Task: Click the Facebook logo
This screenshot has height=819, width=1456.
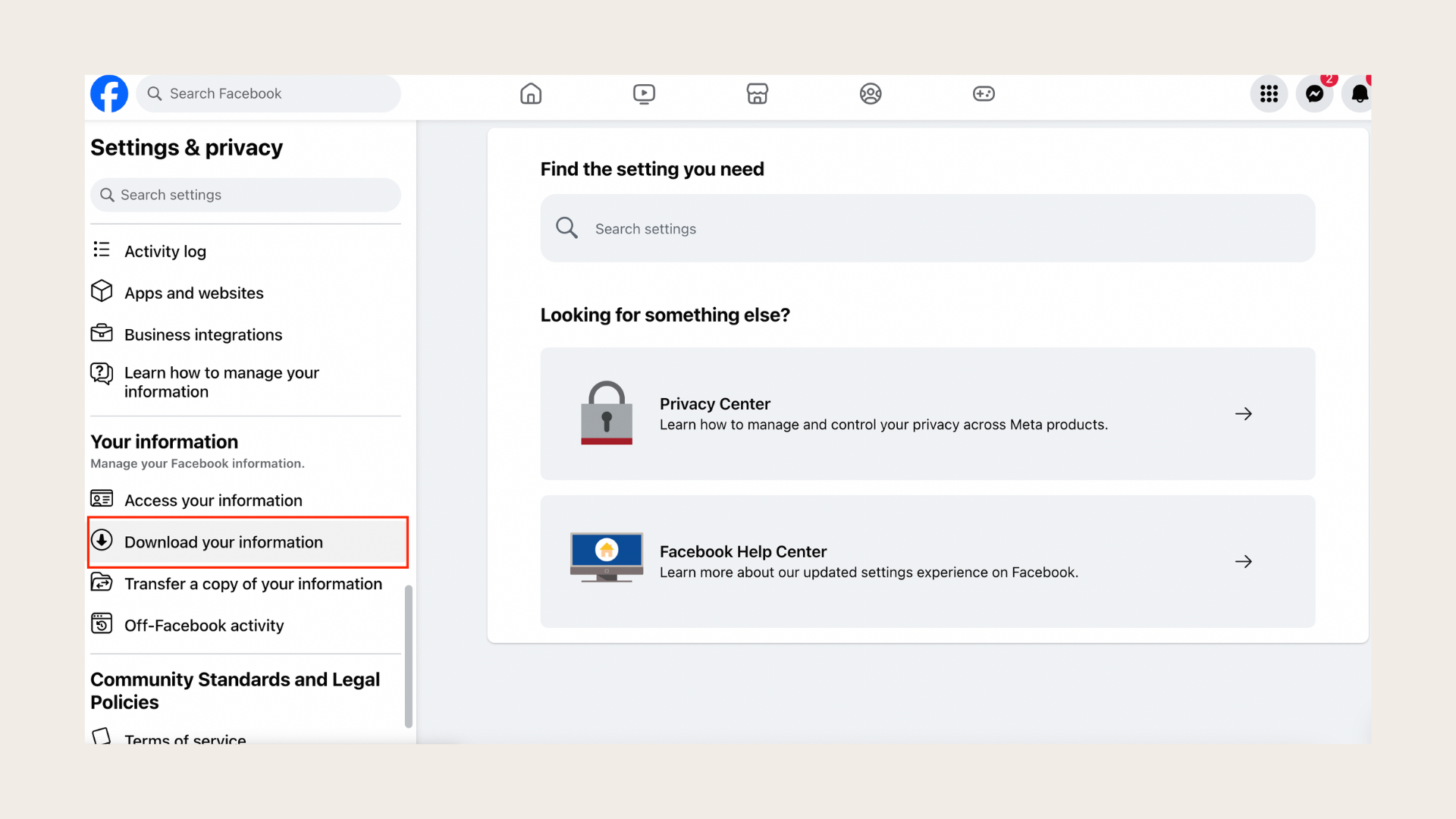Action: (x=109, y=93)
